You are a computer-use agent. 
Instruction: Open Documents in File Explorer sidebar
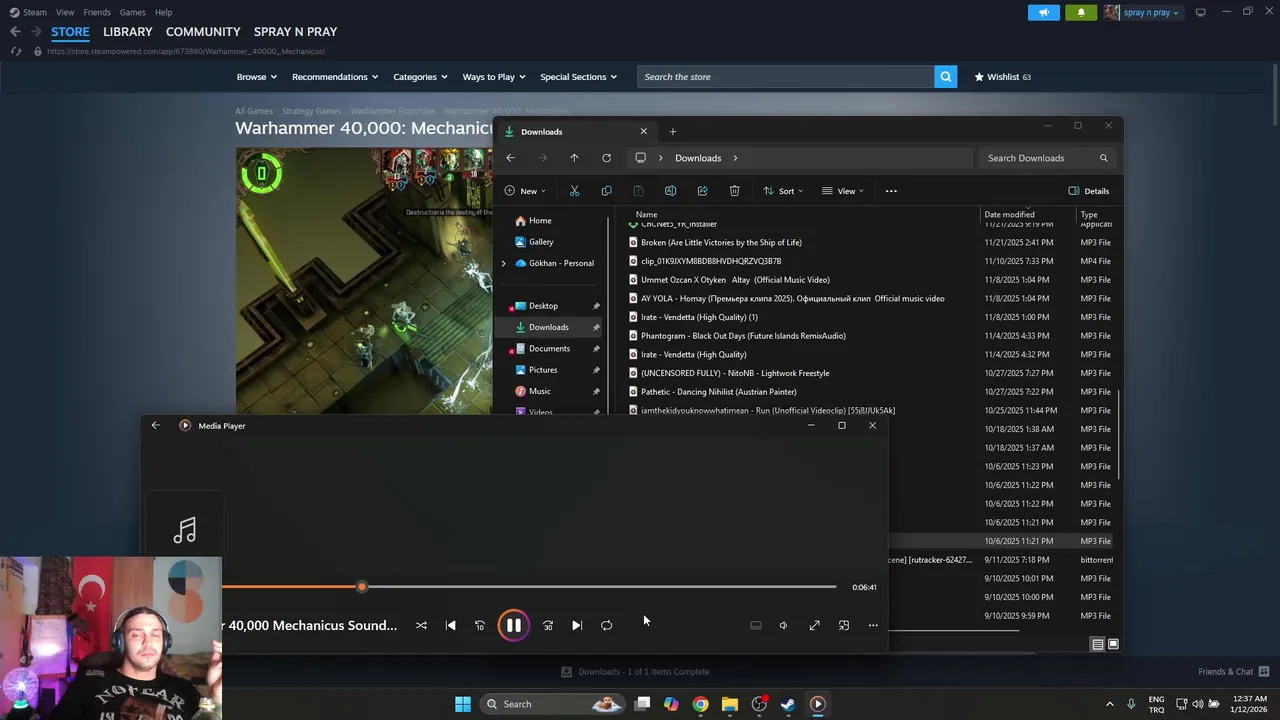point(549,348)
